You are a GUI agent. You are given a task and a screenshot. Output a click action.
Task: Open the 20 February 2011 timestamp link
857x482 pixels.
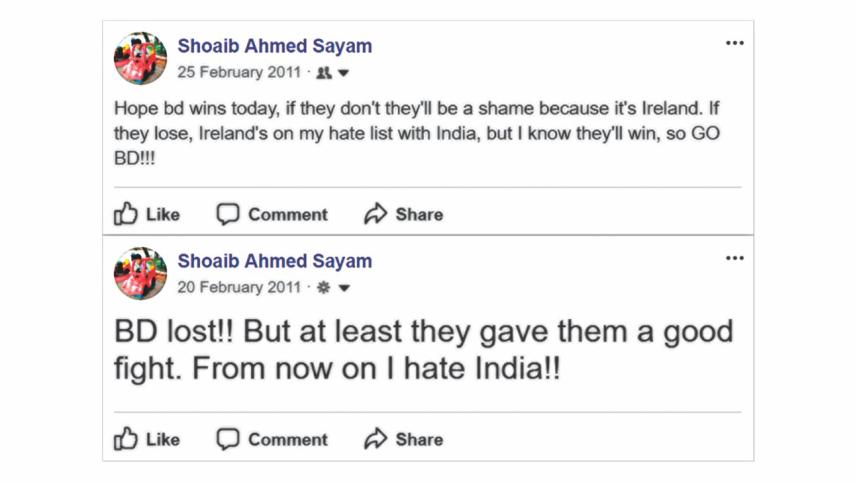238,288
